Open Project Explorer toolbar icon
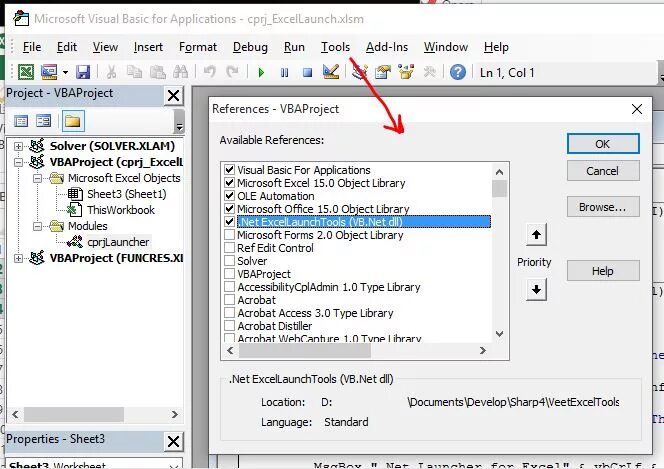The image size is (664, 469). point(360,72)
